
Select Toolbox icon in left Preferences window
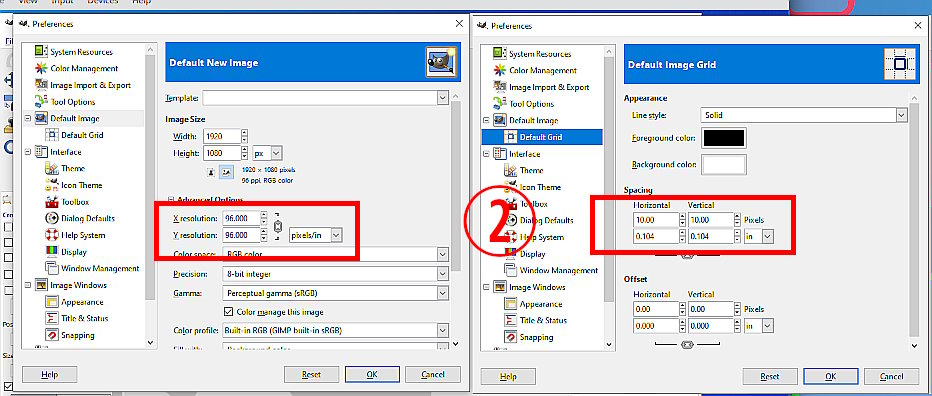pos(52,202)
